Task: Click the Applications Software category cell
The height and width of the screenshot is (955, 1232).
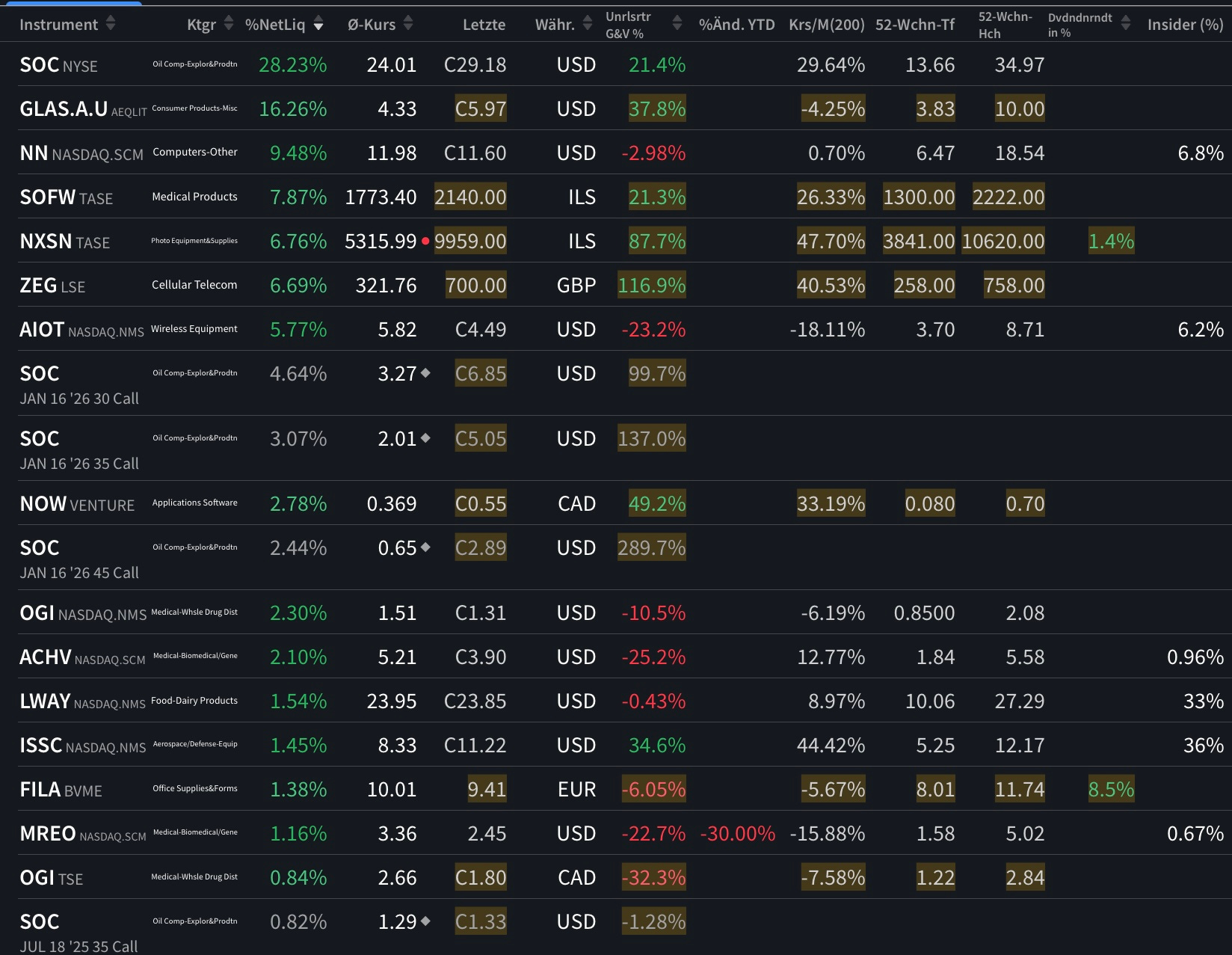Action: point(195,503)
